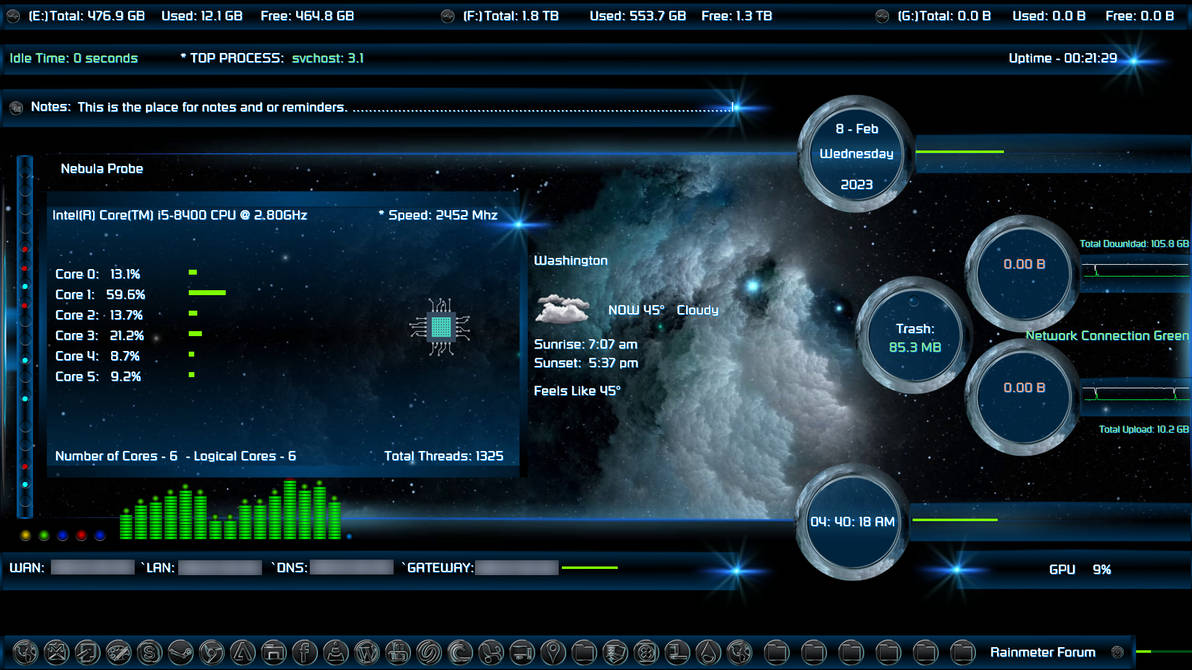Click the gear icon beside Rainmeter Forum
1192x670 pixels.
(1119, 652)
